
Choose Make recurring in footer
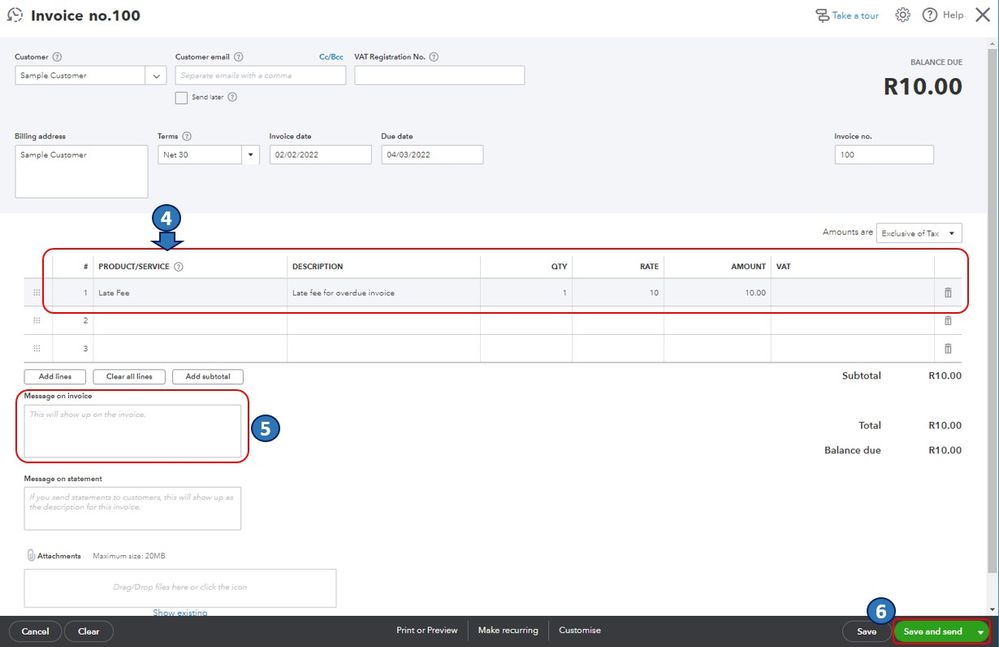[x=508, y=631]
